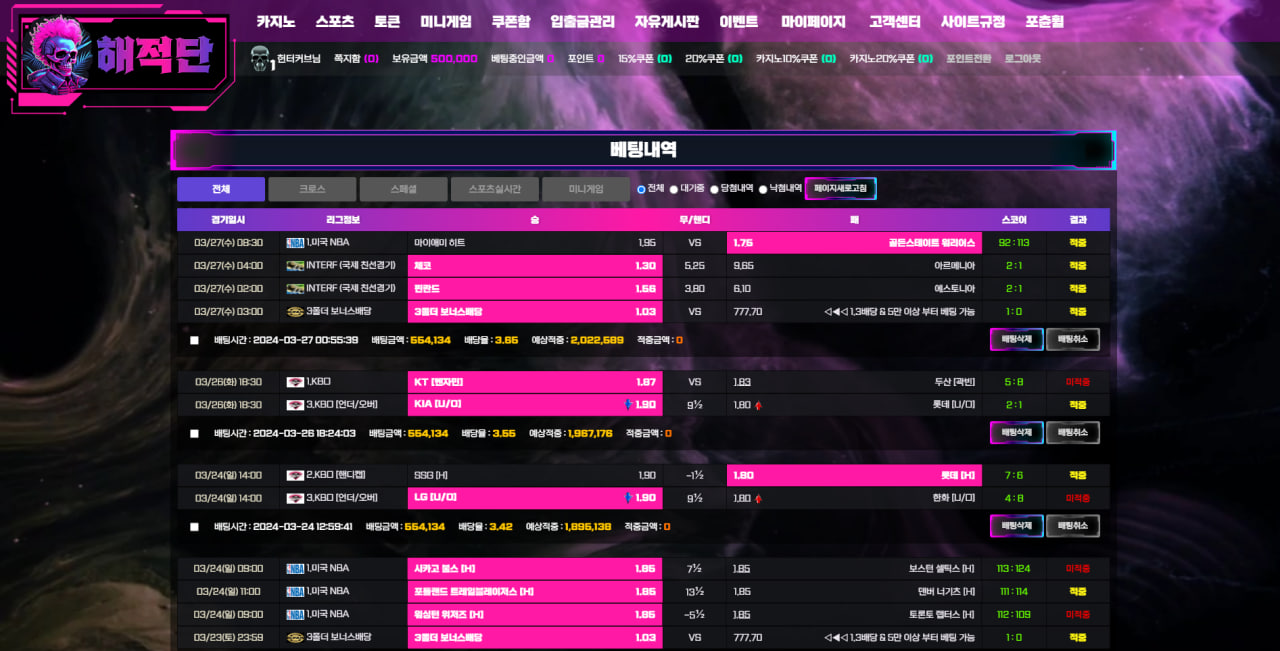Screen dimensions: 1280x651
Task: Click the 3폴더 보너스배당 coin icon at 03/27 03:00
Action: click(x=295, y=312)
